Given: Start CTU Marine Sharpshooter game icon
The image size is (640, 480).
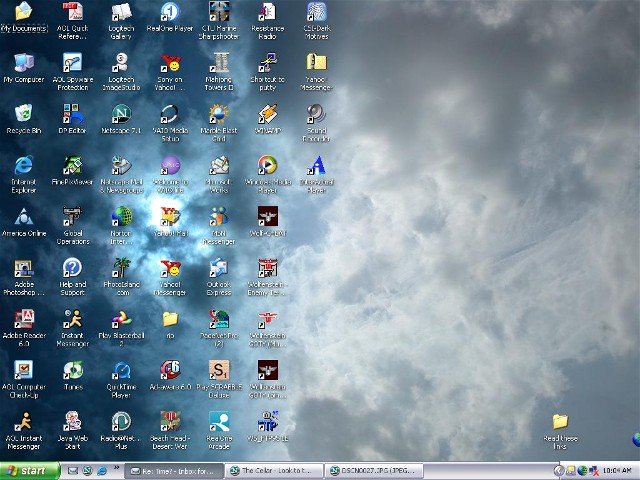Looking at the screenshot, I should point(219,11).
